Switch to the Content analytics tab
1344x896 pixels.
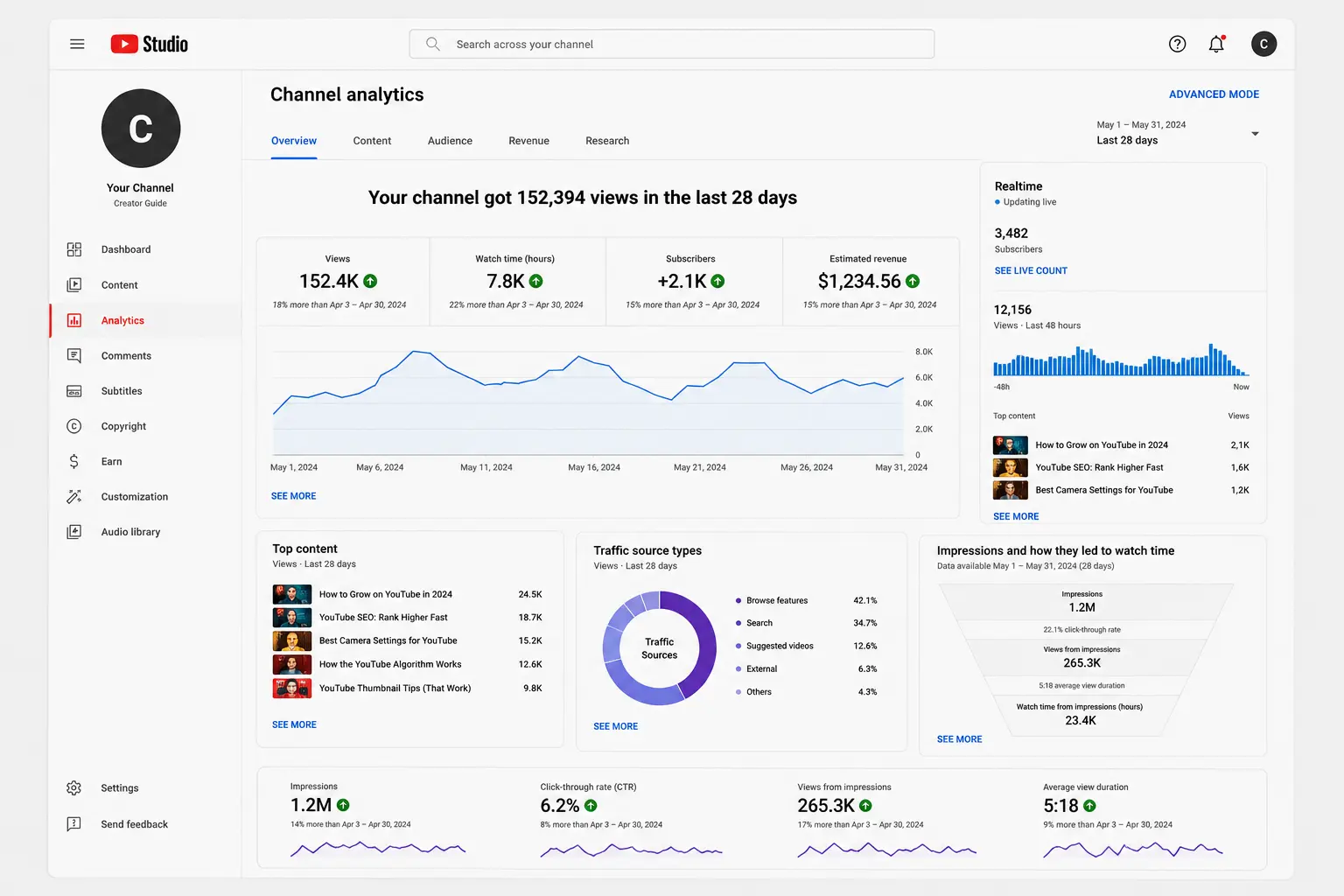click(x=372, y=141)
